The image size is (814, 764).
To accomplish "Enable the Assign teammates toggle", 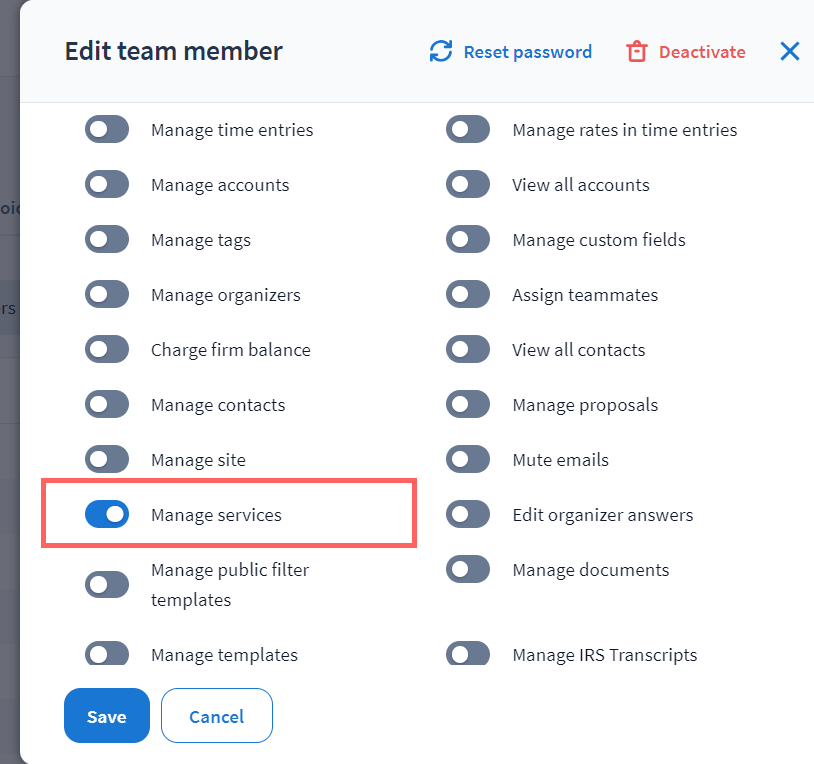I will tap(468, 294).
